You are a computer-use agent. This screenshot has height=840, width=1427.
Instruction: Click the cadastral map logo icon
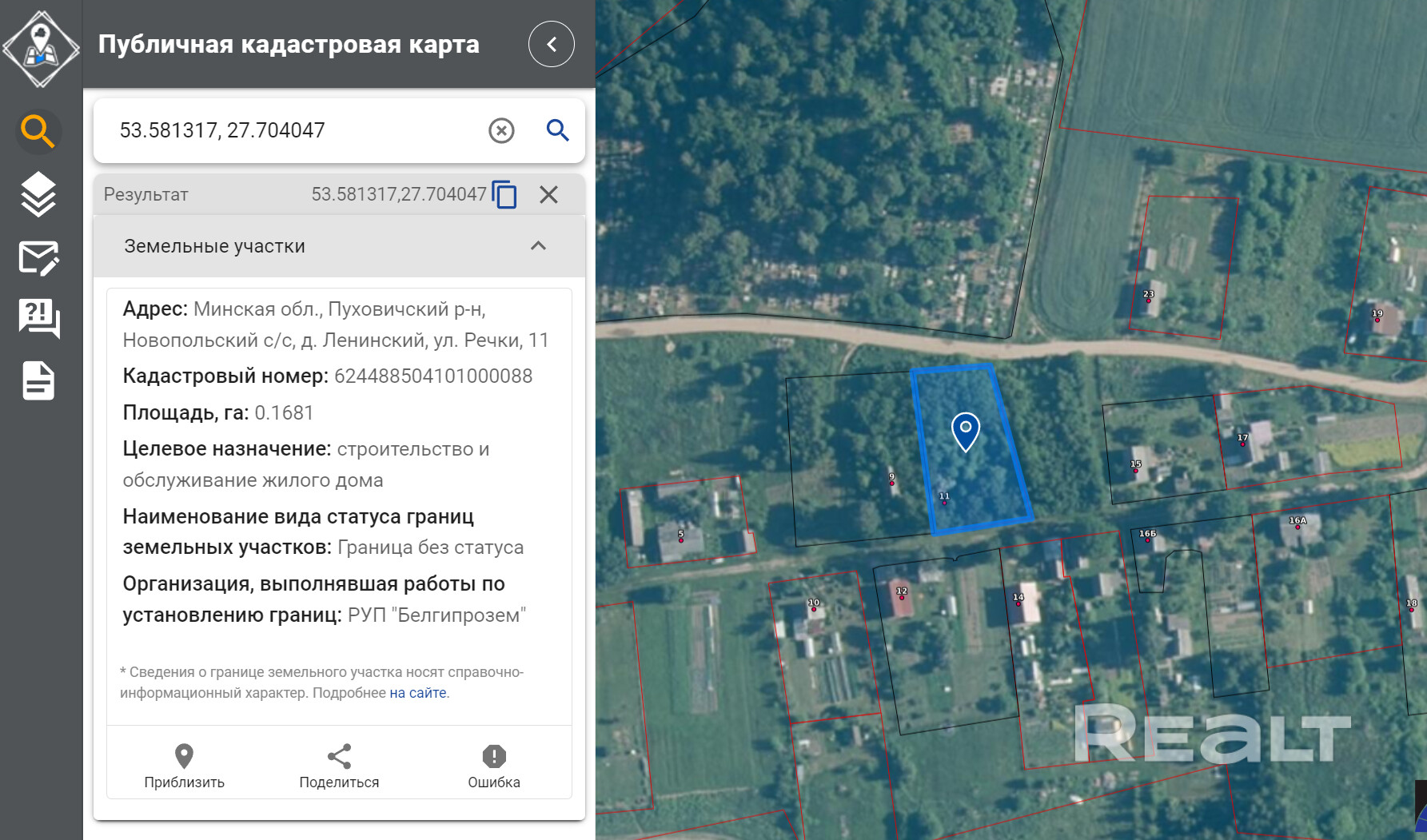pyautogui.click(x=41, y=48)
